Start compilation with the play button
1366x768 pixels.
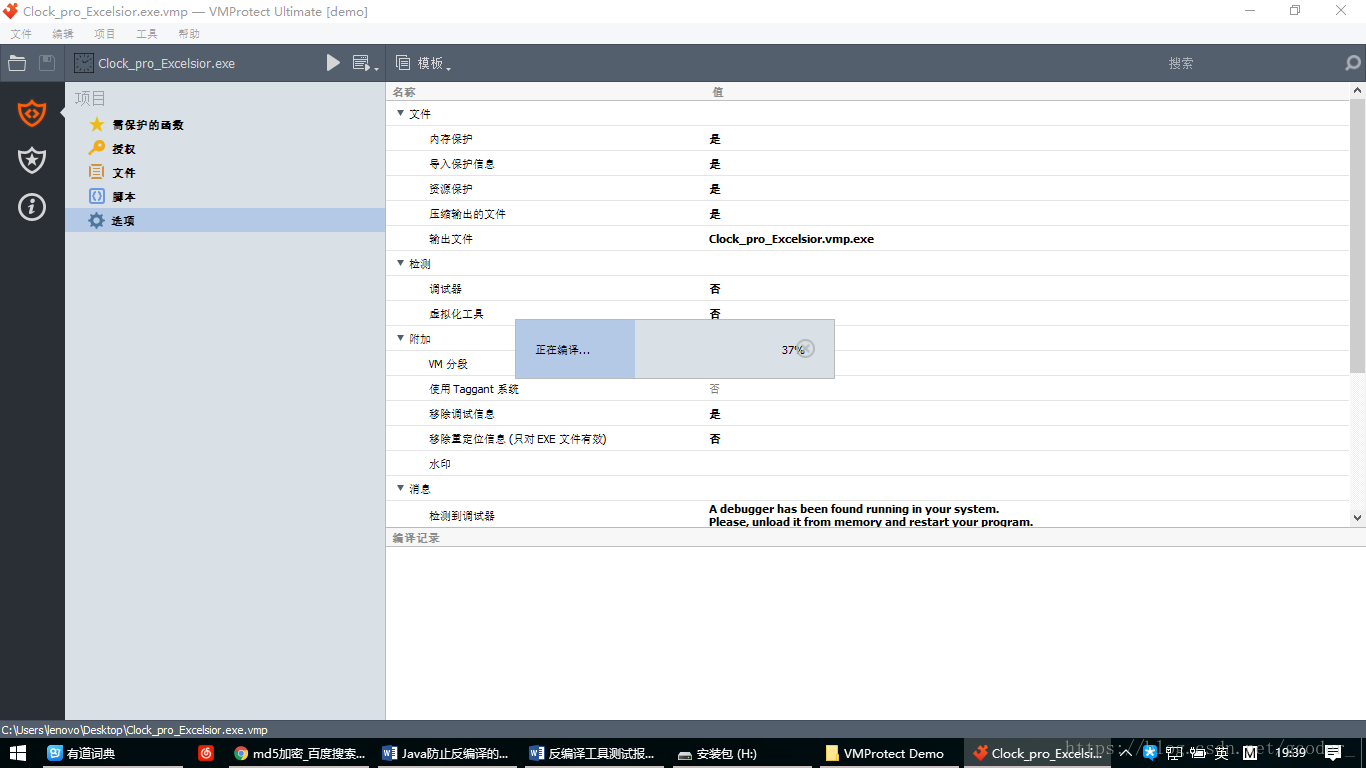pos(333,63)
